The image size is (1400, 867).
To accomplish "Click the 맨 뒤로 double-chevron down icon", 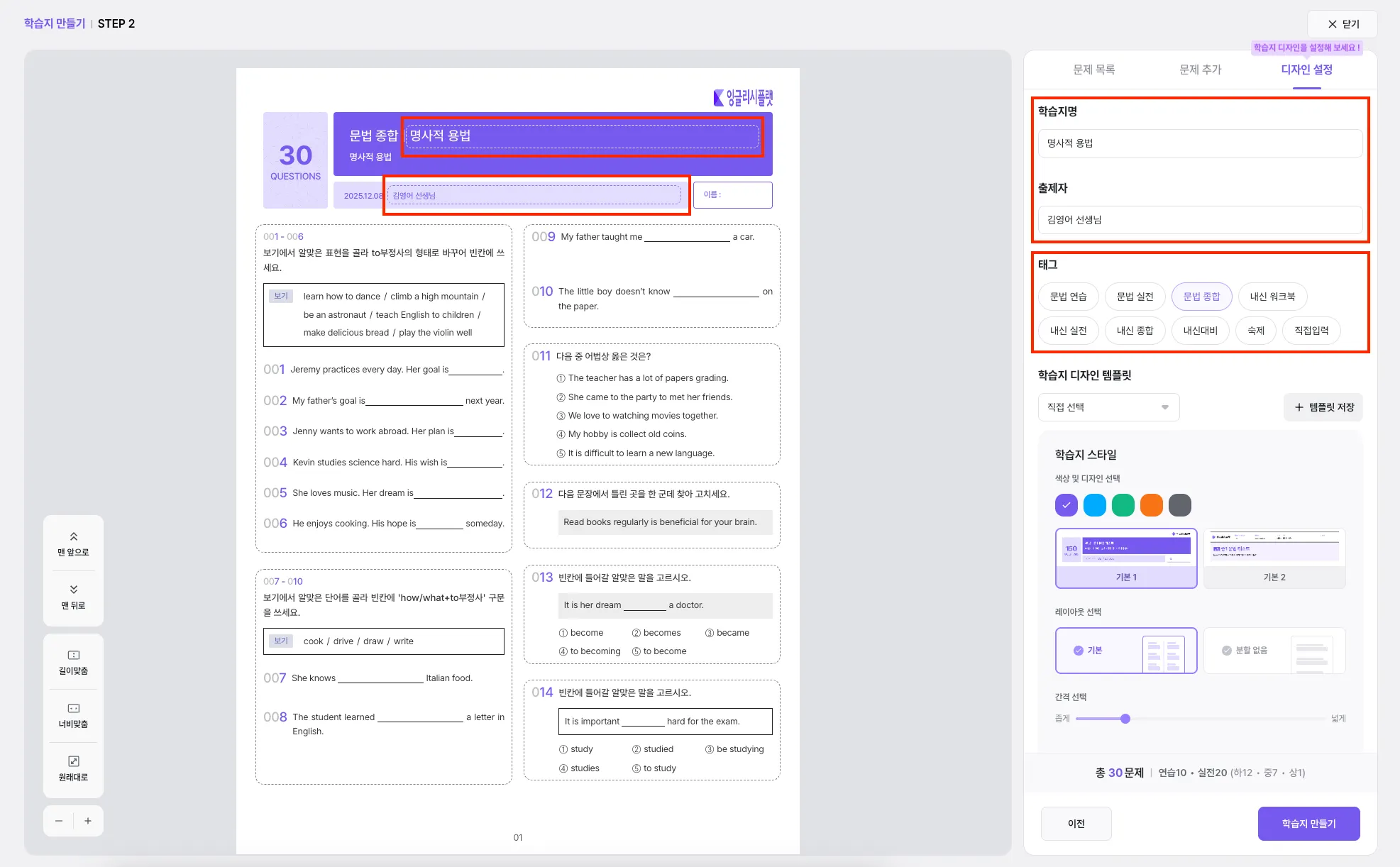I will pos(73,590).
